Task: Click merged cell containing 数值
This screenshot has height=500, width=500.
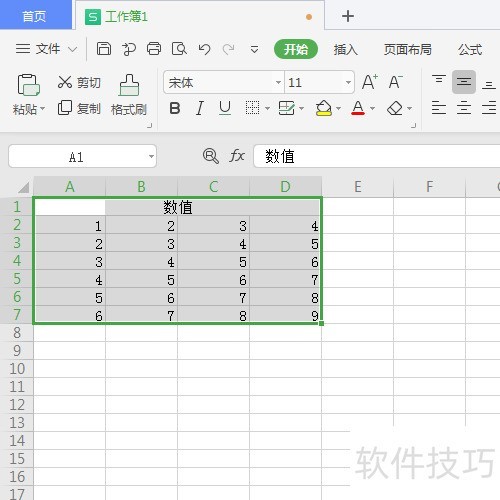Action: pyautogui.click(x=178, y=207)
